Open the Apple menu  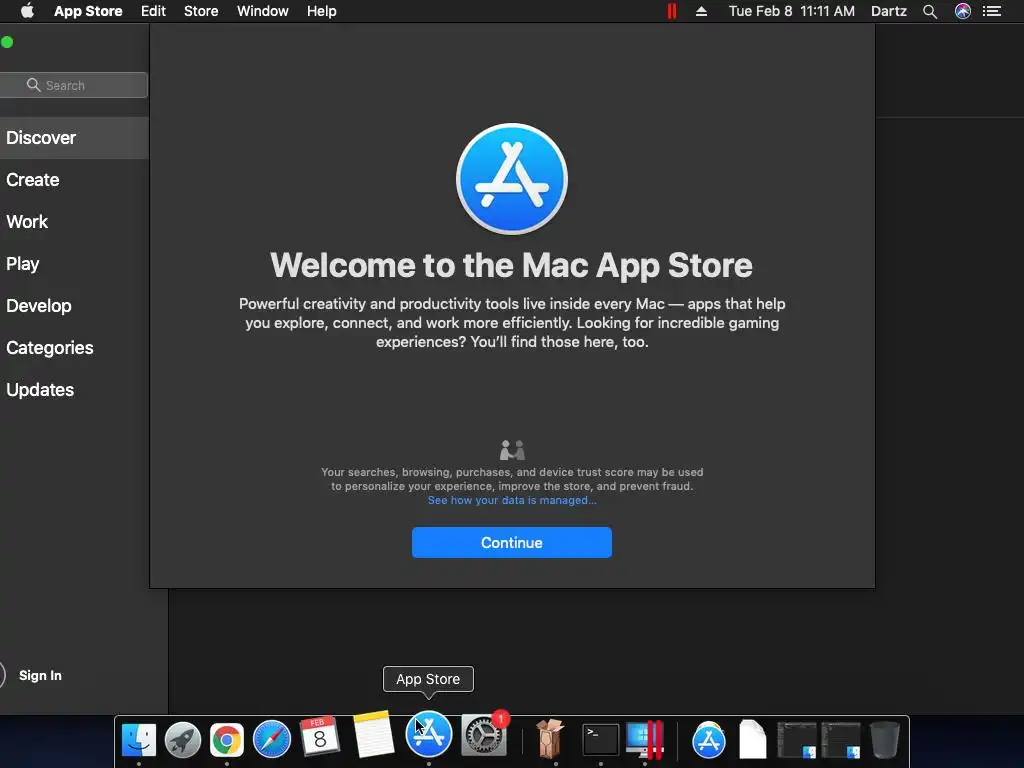coord(27,11)
